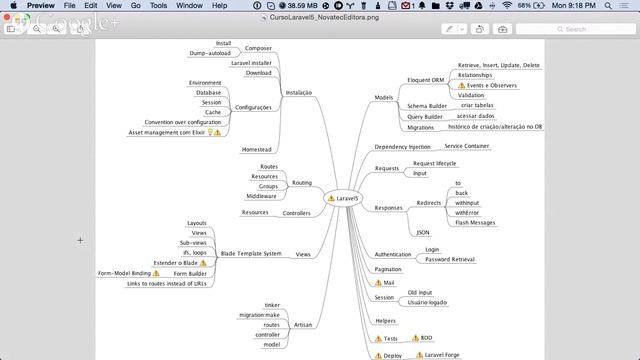Open the Edit menu
The image size is (640, 360).
coord(91,6)
